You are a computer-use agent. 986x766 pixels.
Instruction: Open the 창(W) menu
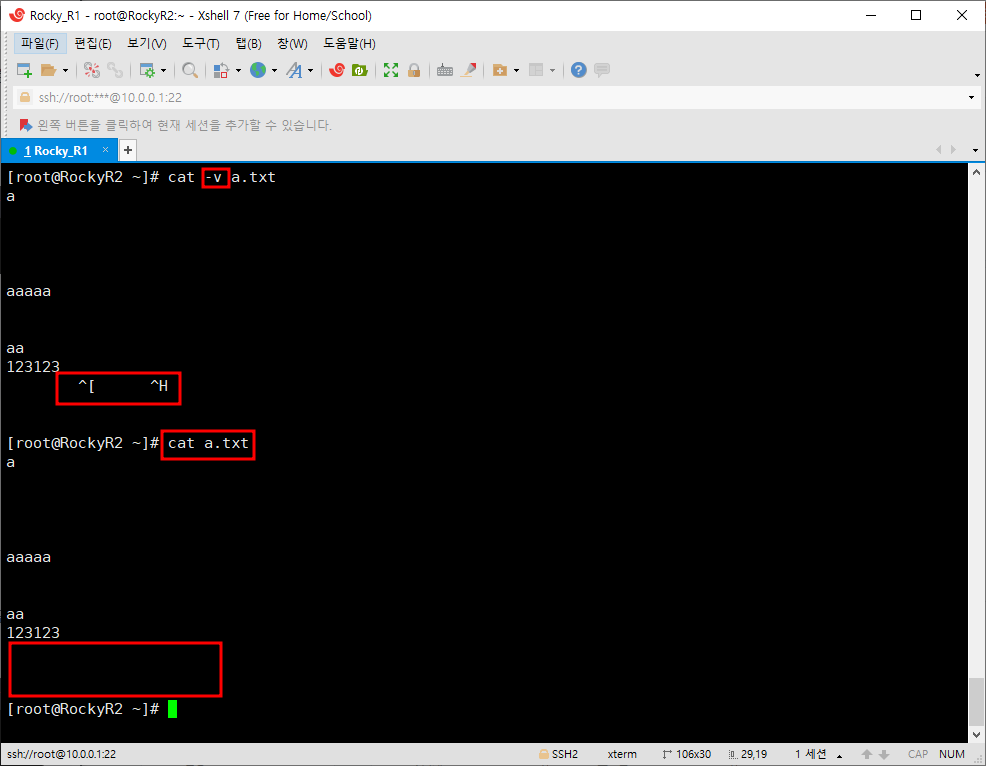pos(292,43)
